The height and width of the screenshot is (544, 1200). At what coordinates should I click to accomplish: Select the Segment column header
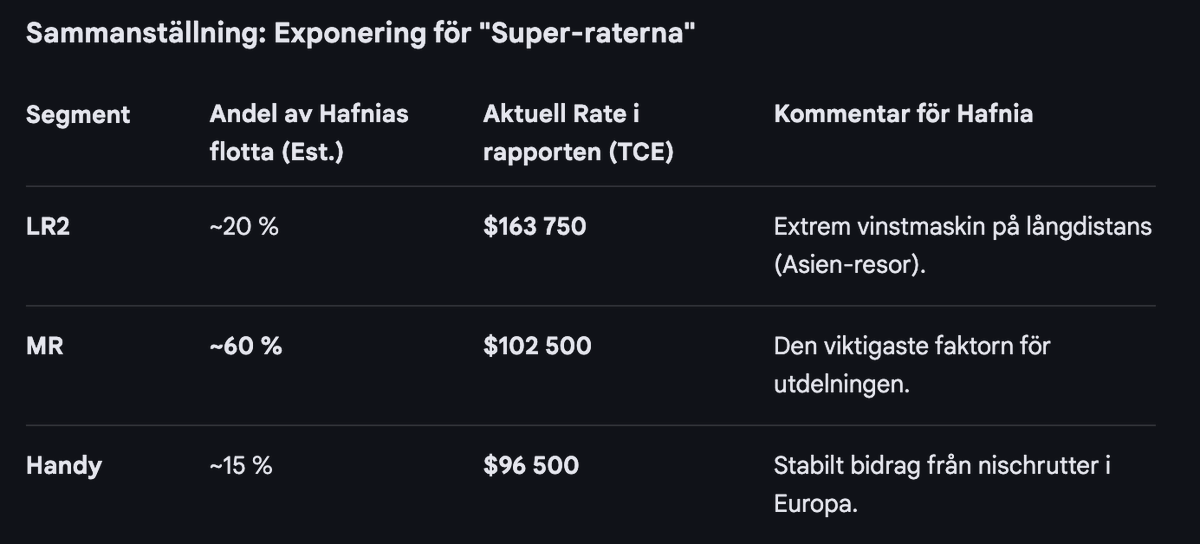click(x=78, y=114)
